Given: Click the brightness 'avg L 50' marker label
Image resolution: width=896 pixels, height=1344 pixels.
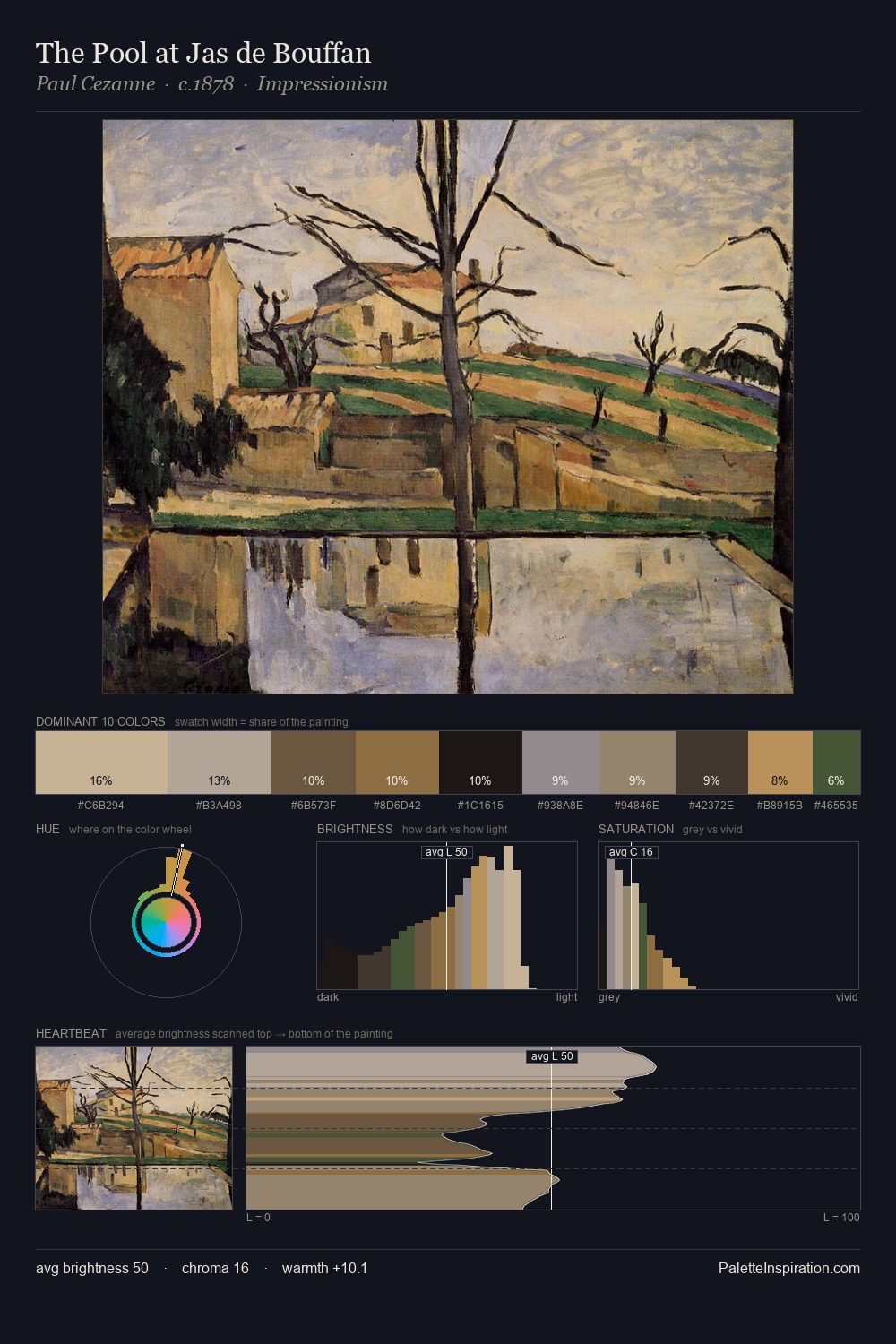Looking at the screenshot, I should click(446, 852).
